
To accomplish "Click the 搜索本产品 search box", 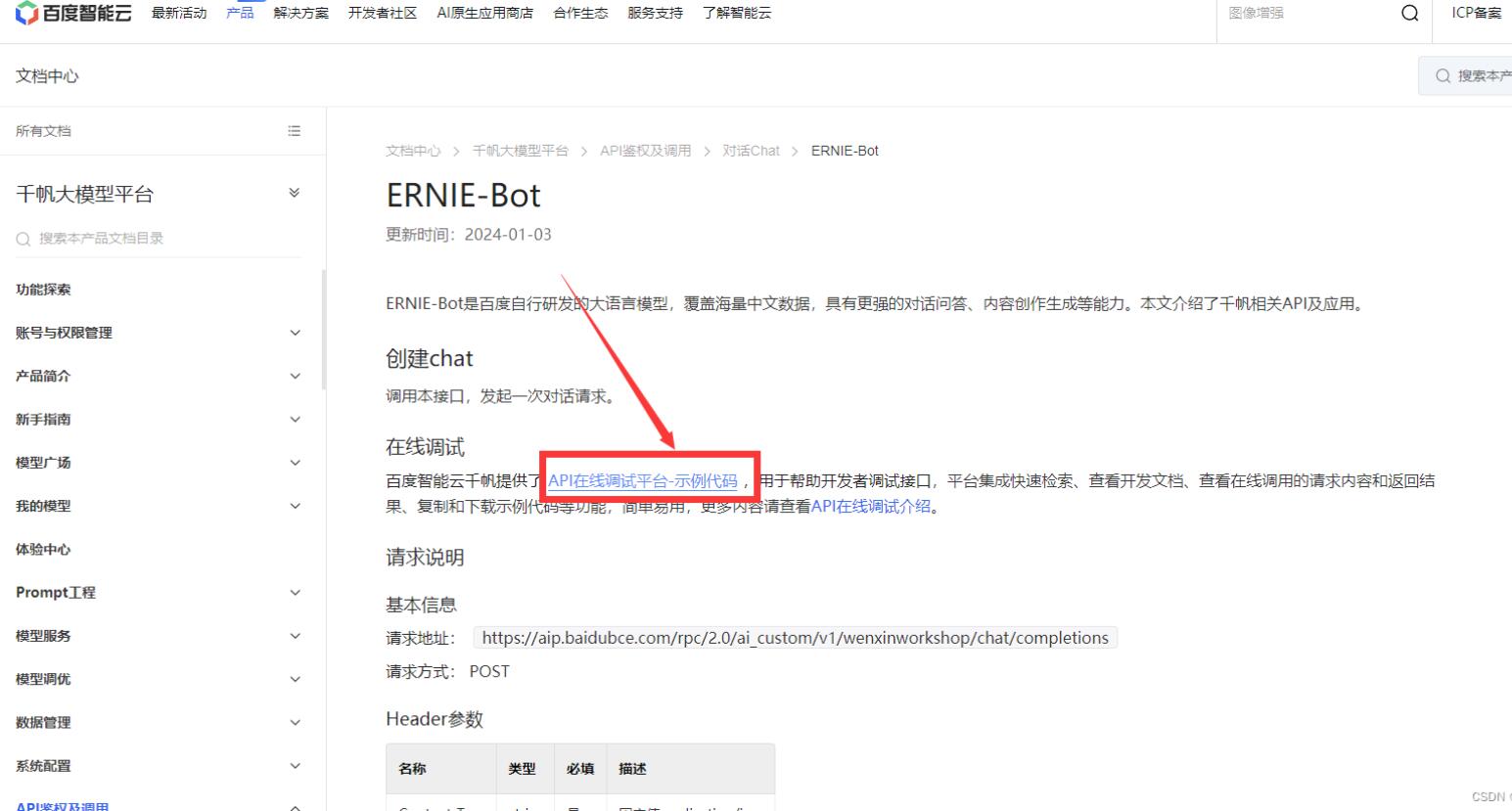I will coord(1466,75).
